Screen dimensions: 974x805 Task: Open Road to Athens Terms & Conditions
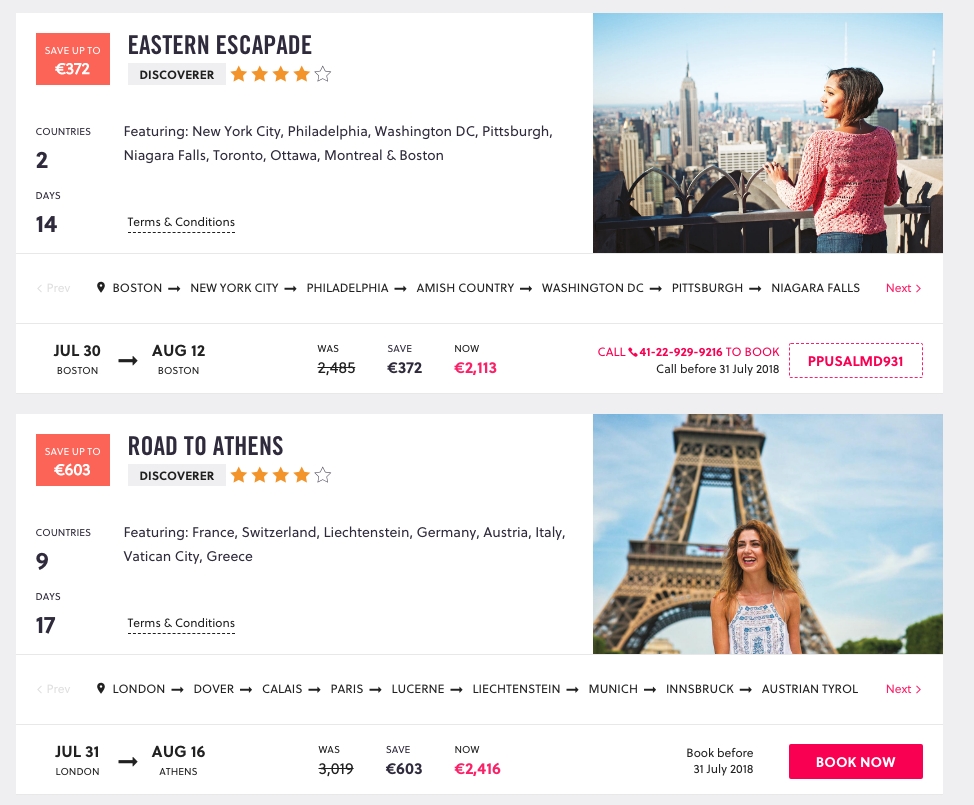181,623
